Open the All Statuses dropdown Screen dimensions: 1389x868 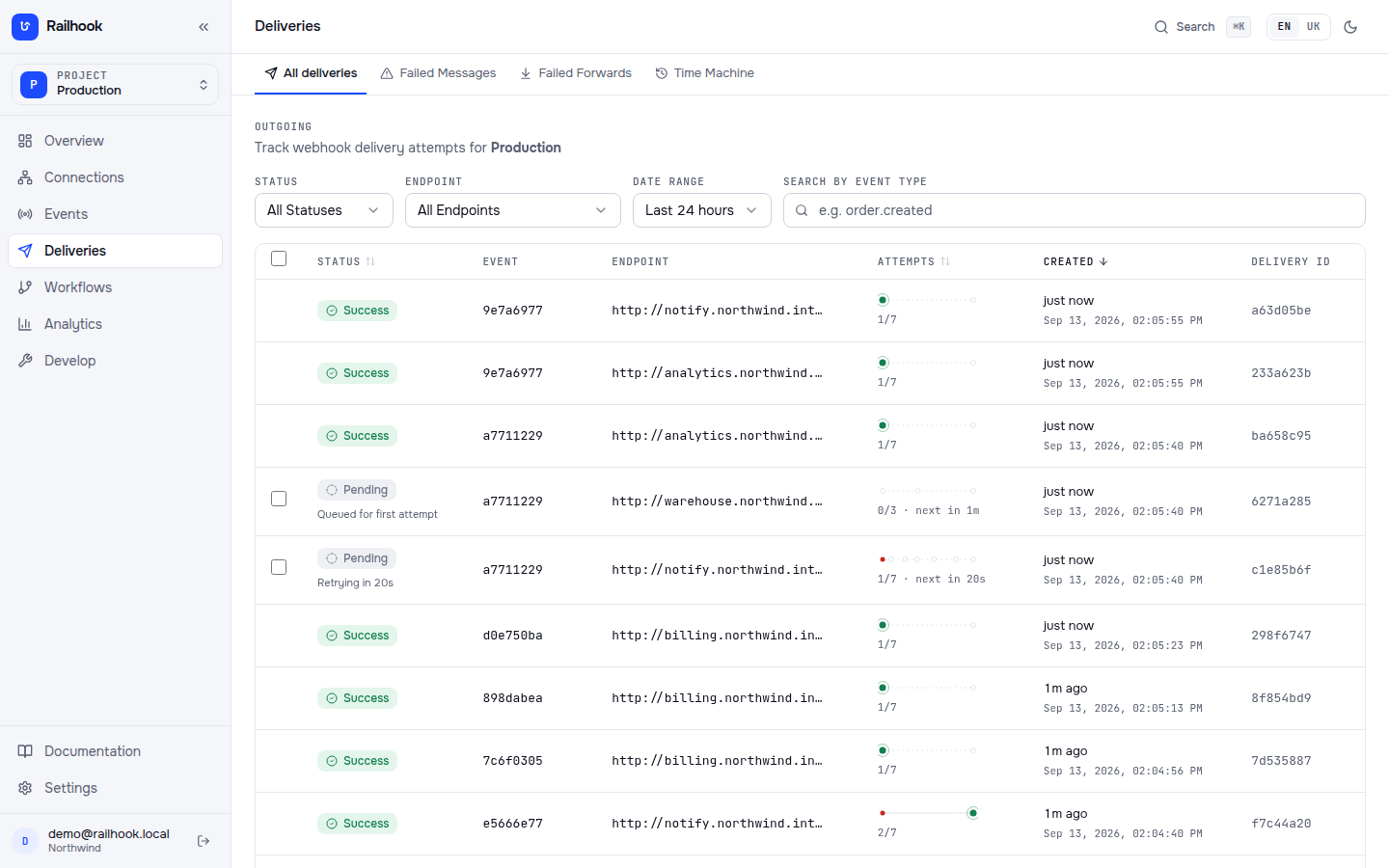pos(324,210)
